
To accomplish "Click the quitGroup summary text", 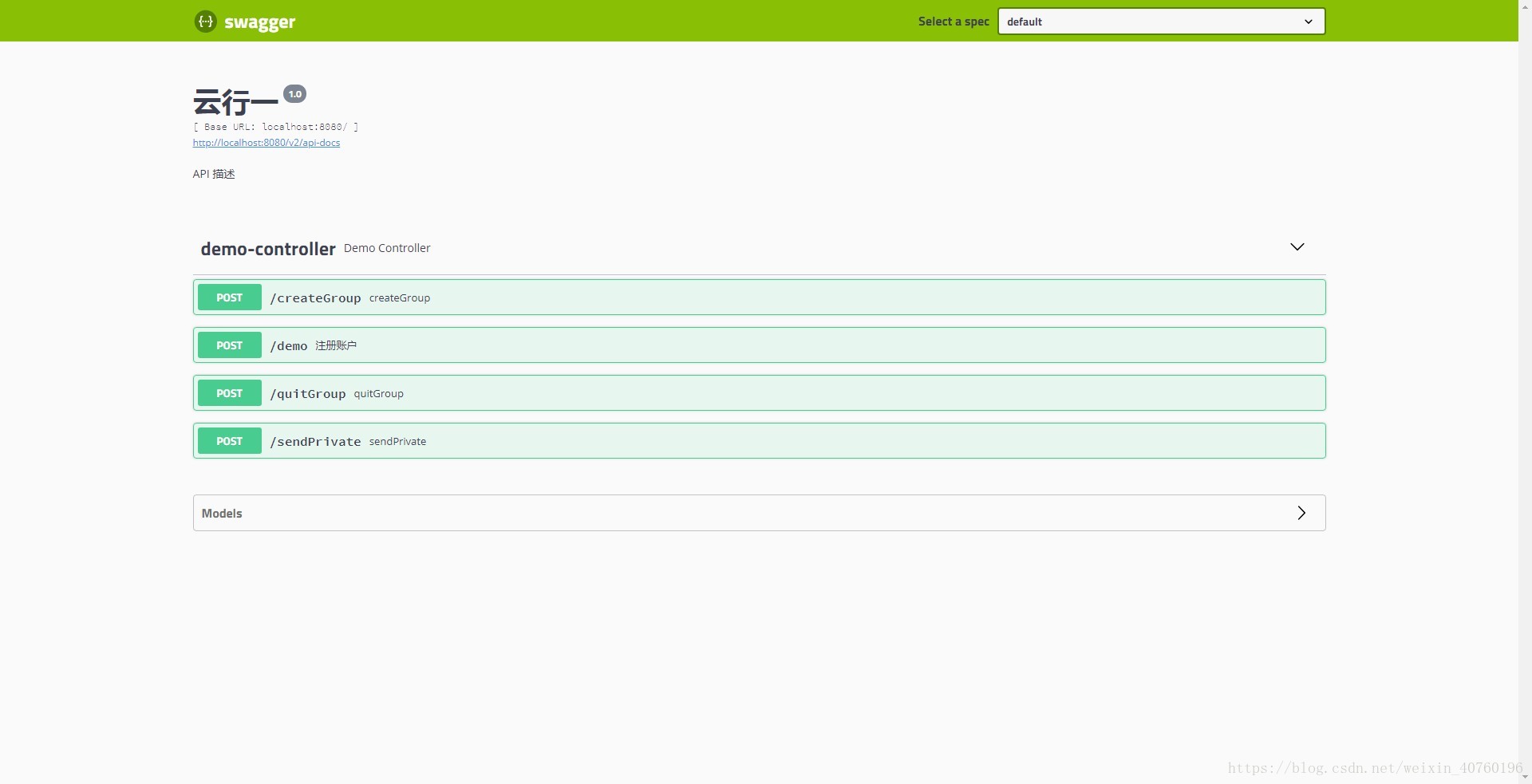I will 379,394.
